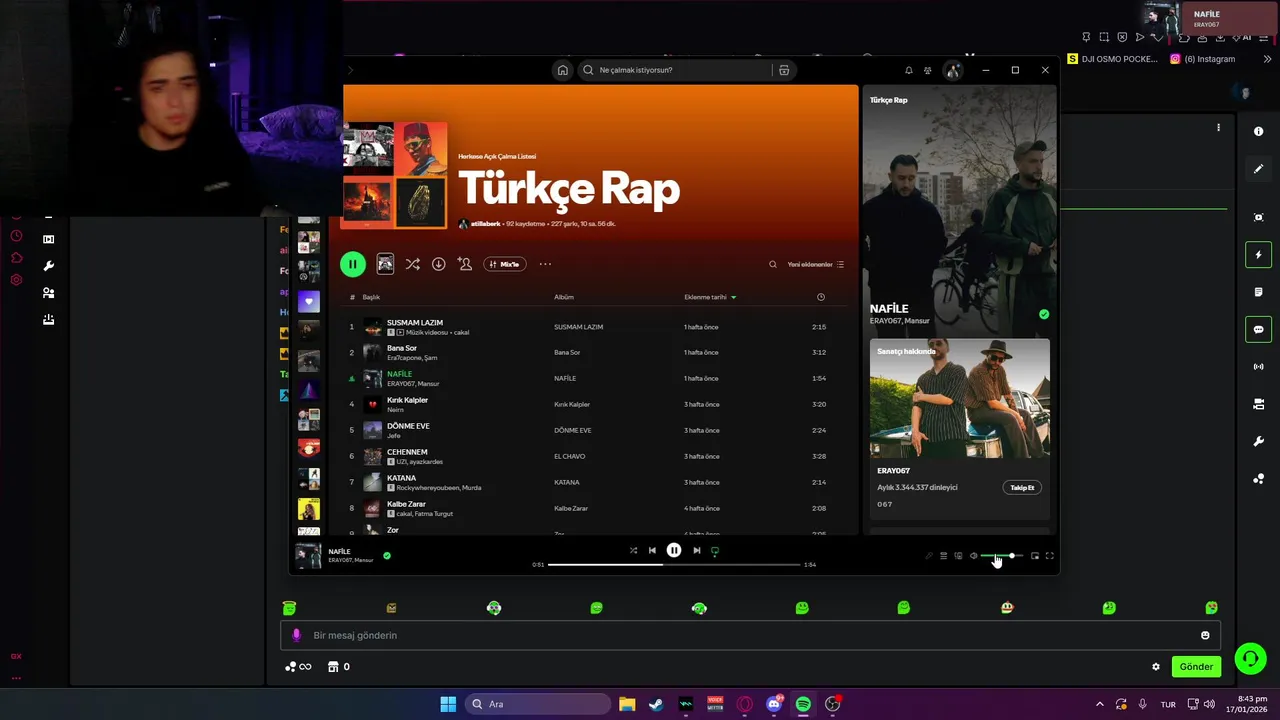Open the Browse icon in the search bar
The width and height of the screenshot is (1280, 720).
(784, 70)
